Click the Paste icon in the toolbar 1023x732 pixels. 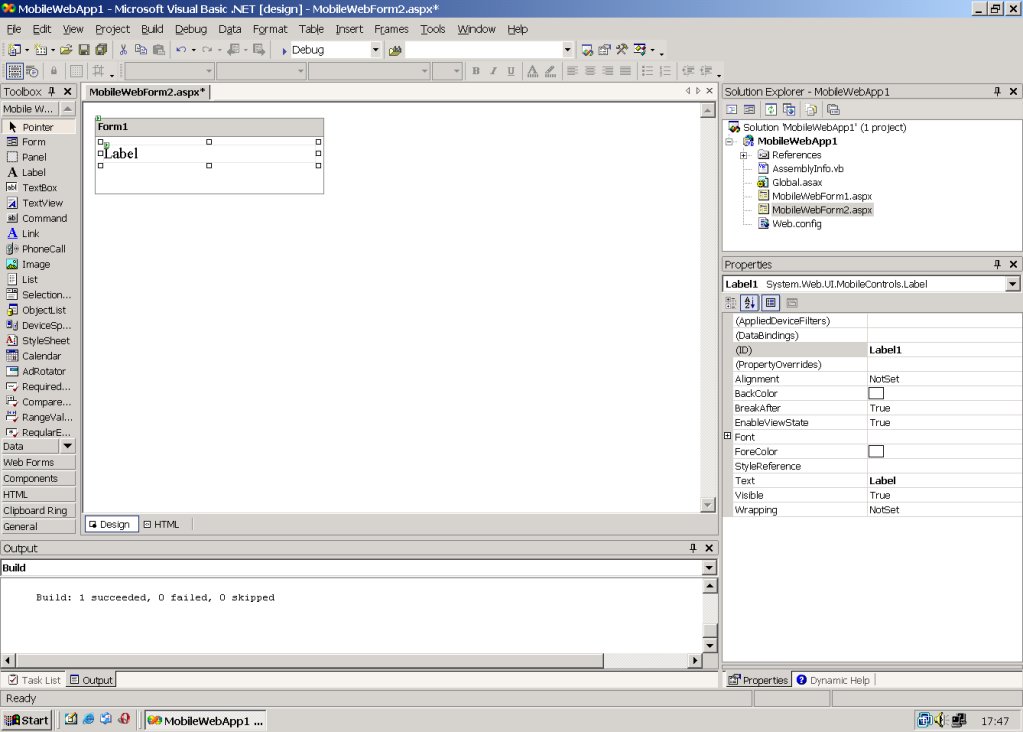(x=159, y=50)
